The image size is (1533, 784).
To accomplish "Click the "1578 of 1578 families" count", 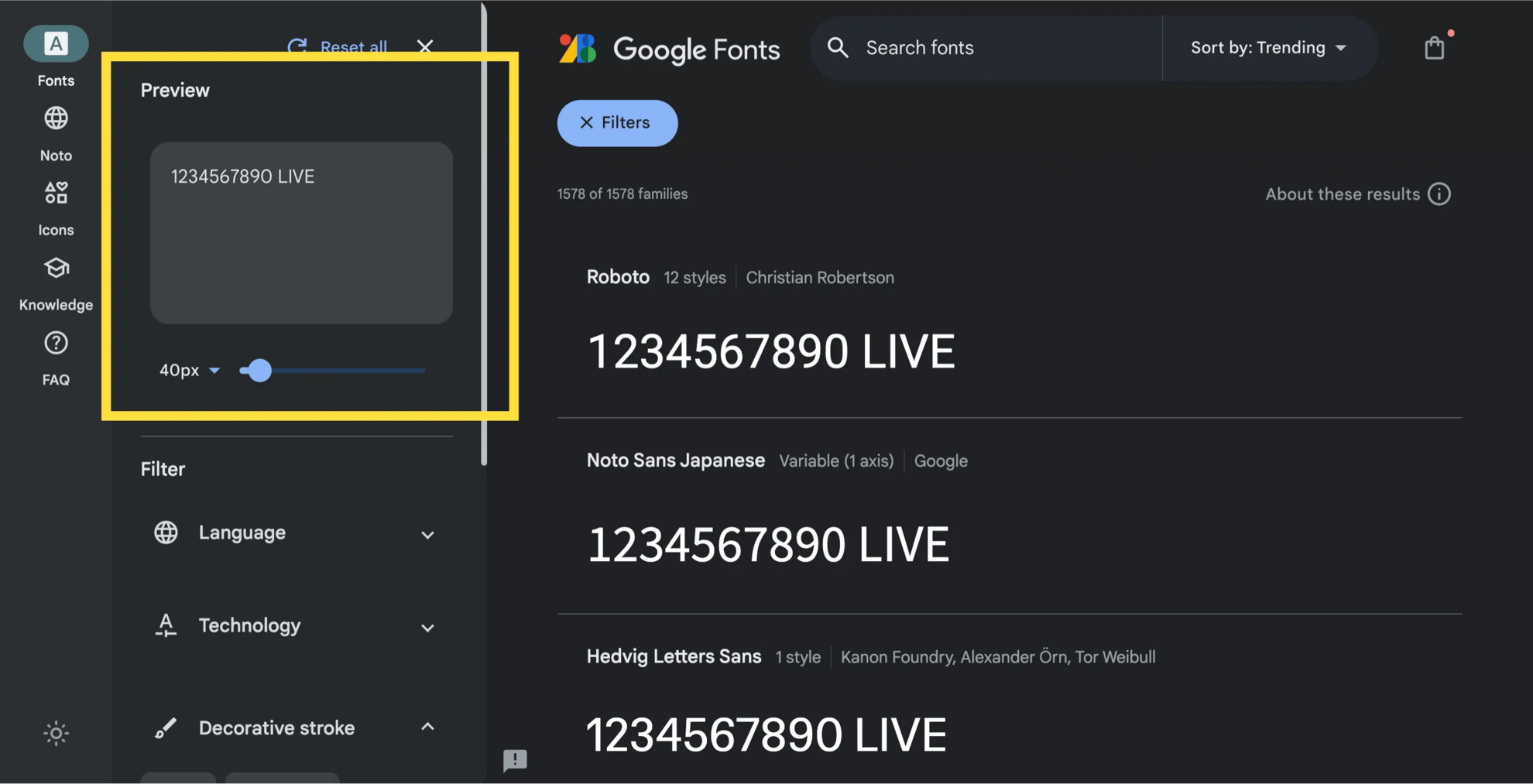I will [x=622, y=193].
